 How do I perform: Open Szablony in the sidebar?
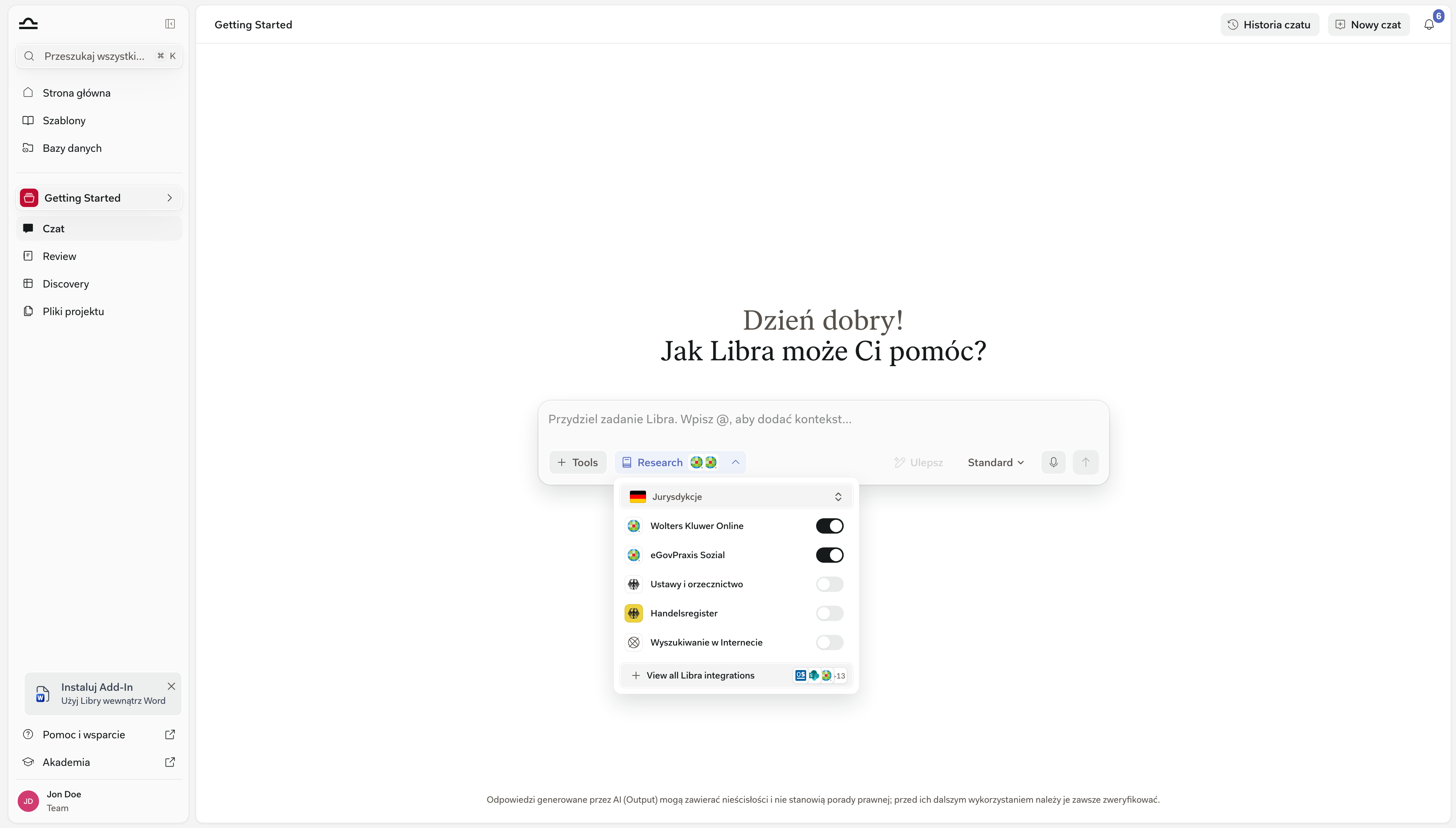pos(99,121)
